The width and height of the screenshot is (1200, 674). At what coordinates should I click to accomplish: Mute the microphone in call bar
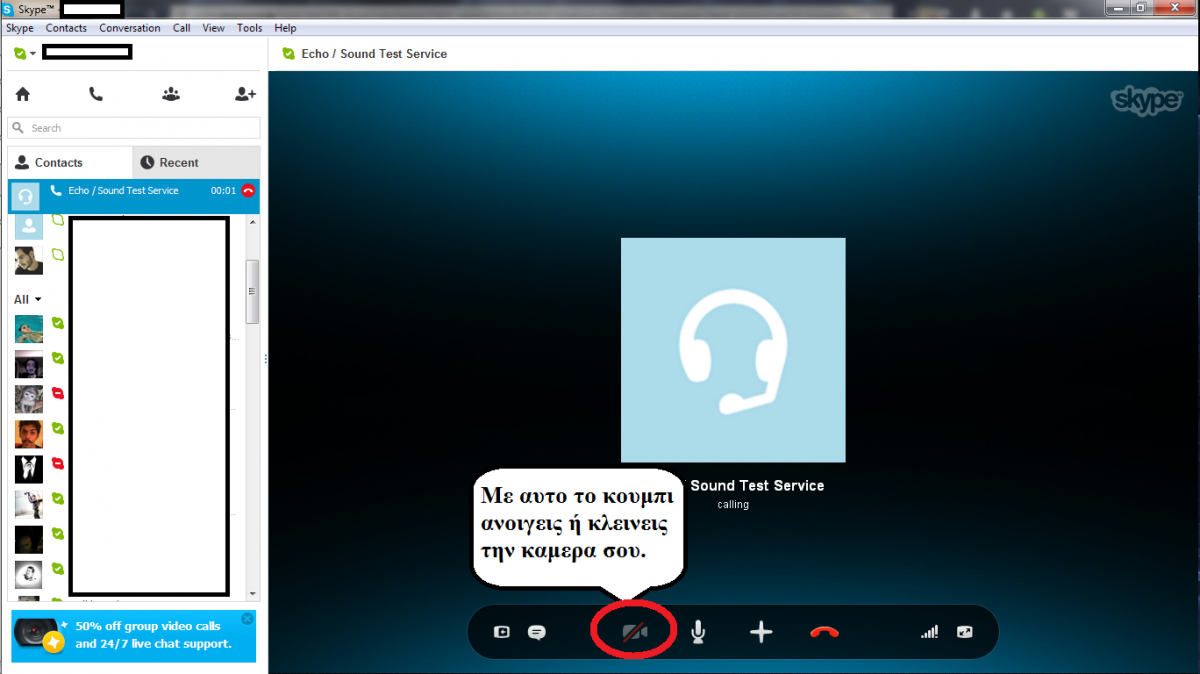tap(698, 632)
